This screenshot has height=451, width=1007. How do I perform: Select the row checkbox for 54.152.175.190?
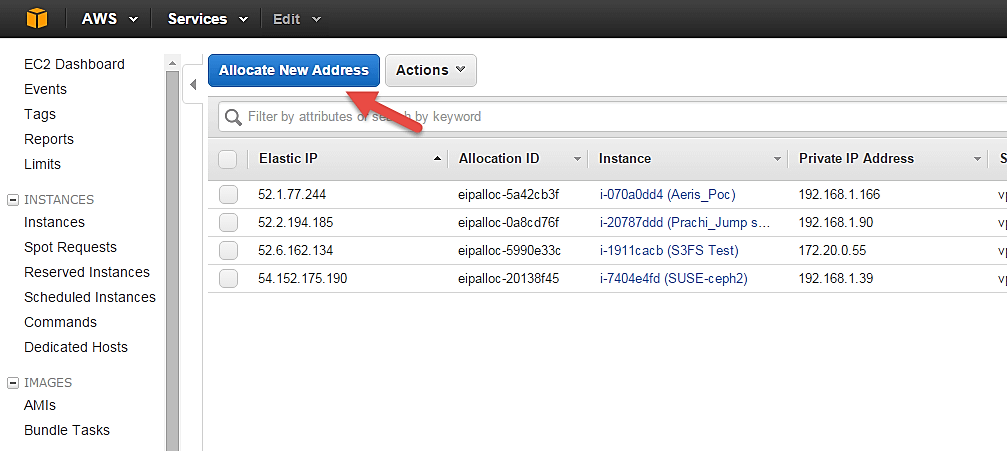pos(228,278)
